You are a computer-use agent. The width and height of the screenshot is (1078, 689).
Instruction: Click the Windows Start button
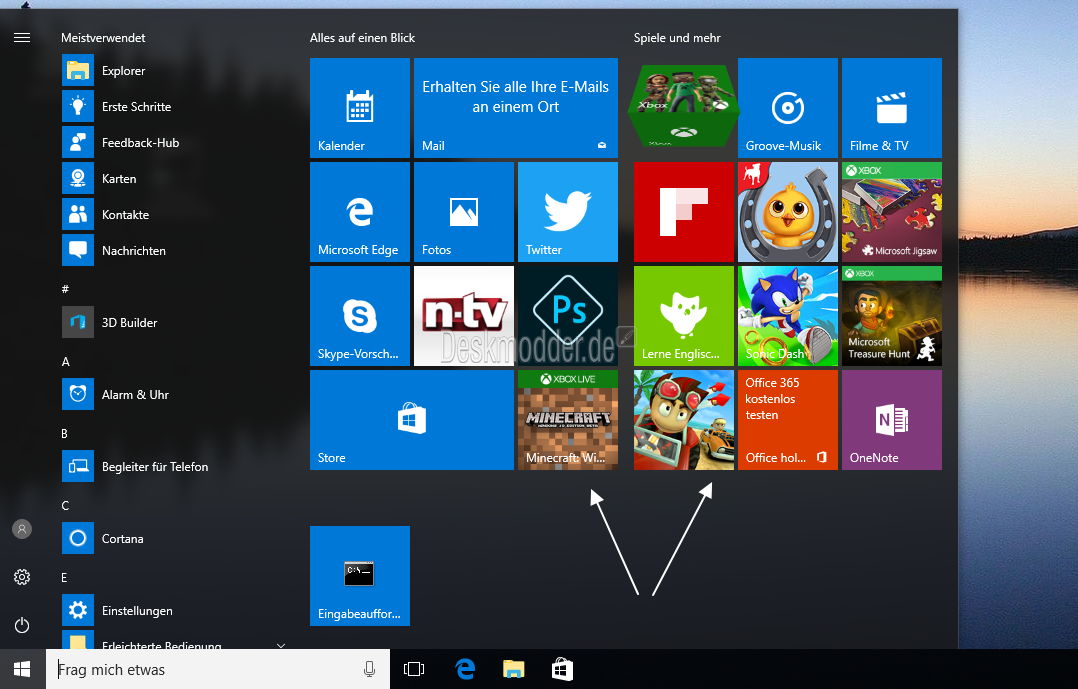point(22,669)
